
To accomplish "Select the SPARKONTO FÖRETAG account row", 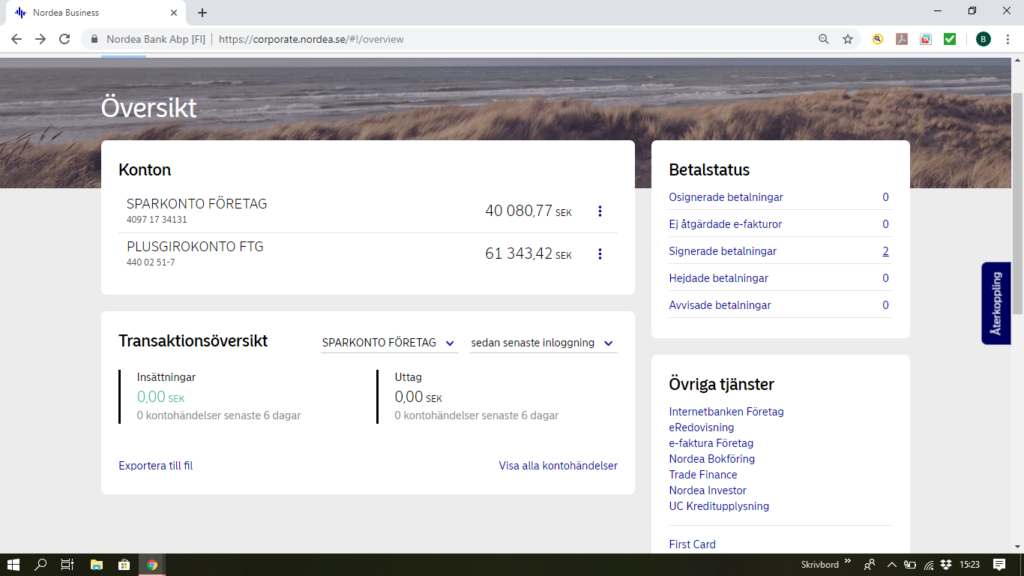I will click(368, 211).
